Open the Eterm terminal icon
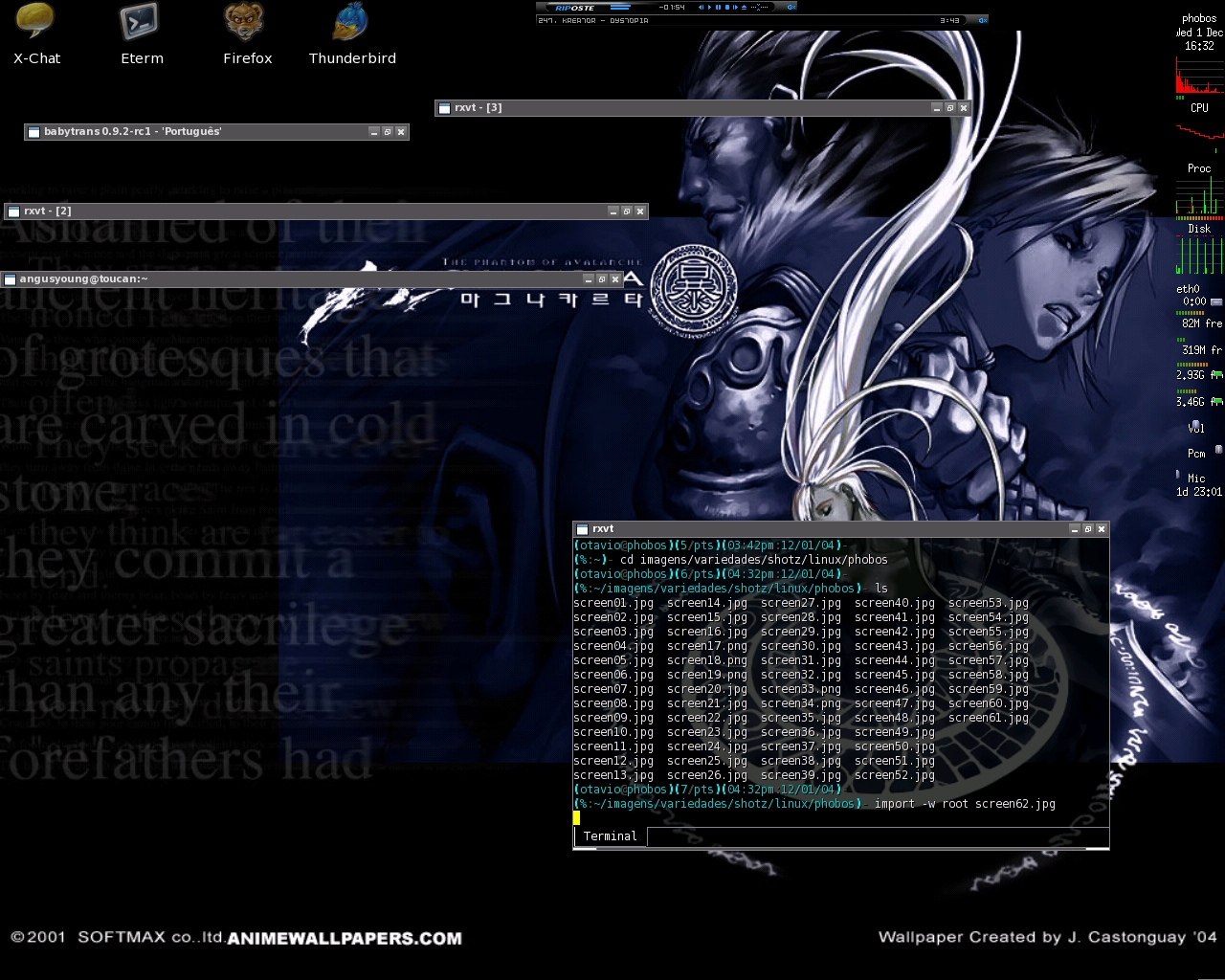The image size is (1225, 980). 142,34
